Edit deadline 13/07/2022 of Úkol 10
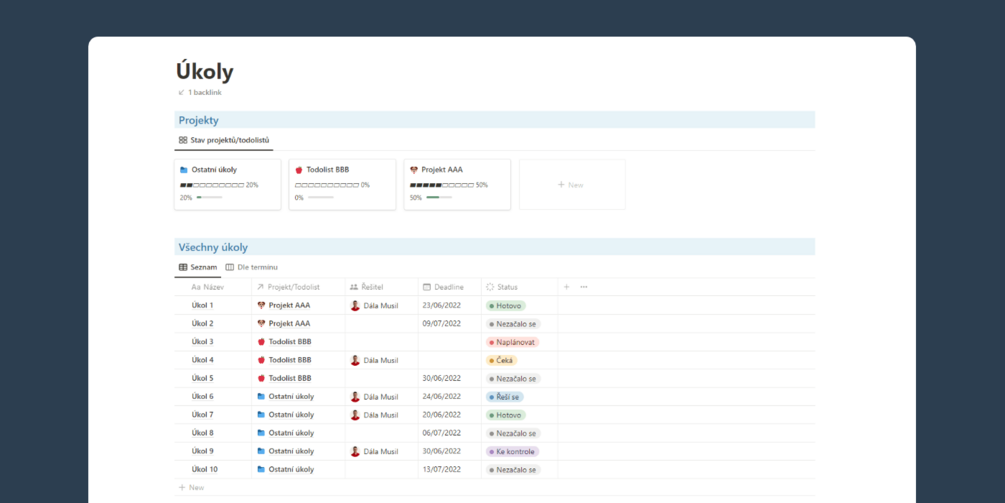 [442, 469]
